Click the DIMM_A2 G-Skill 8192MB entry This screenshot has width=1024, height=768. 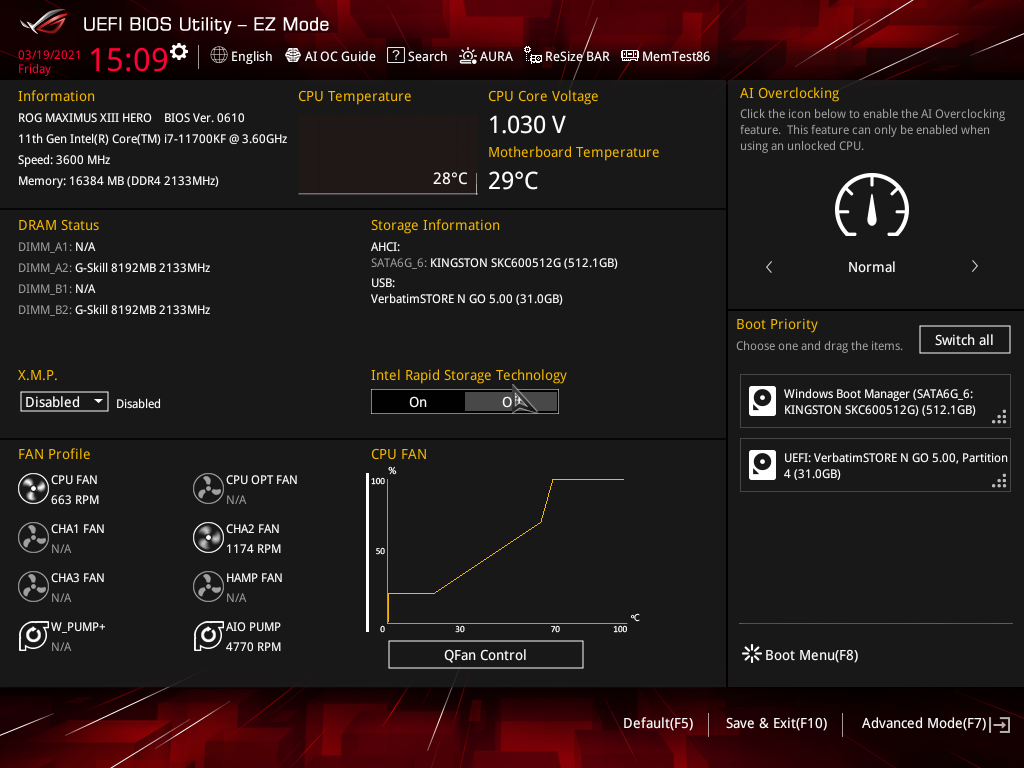[114, 268]
